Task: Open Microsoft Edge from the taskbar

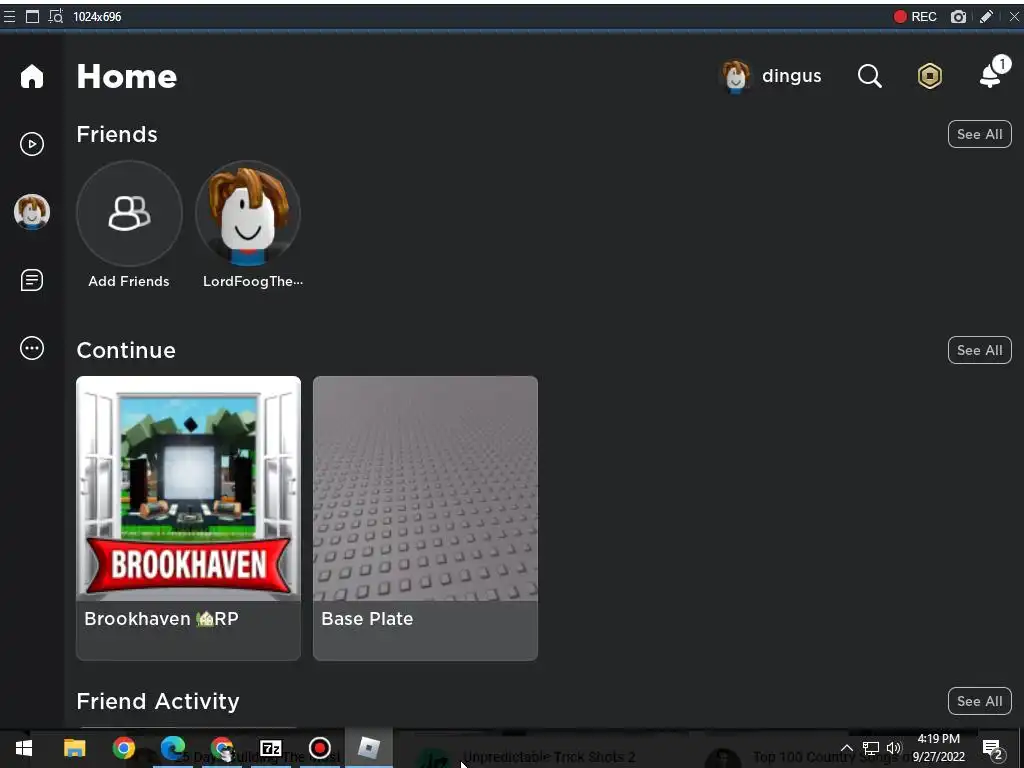Action: 172,748
